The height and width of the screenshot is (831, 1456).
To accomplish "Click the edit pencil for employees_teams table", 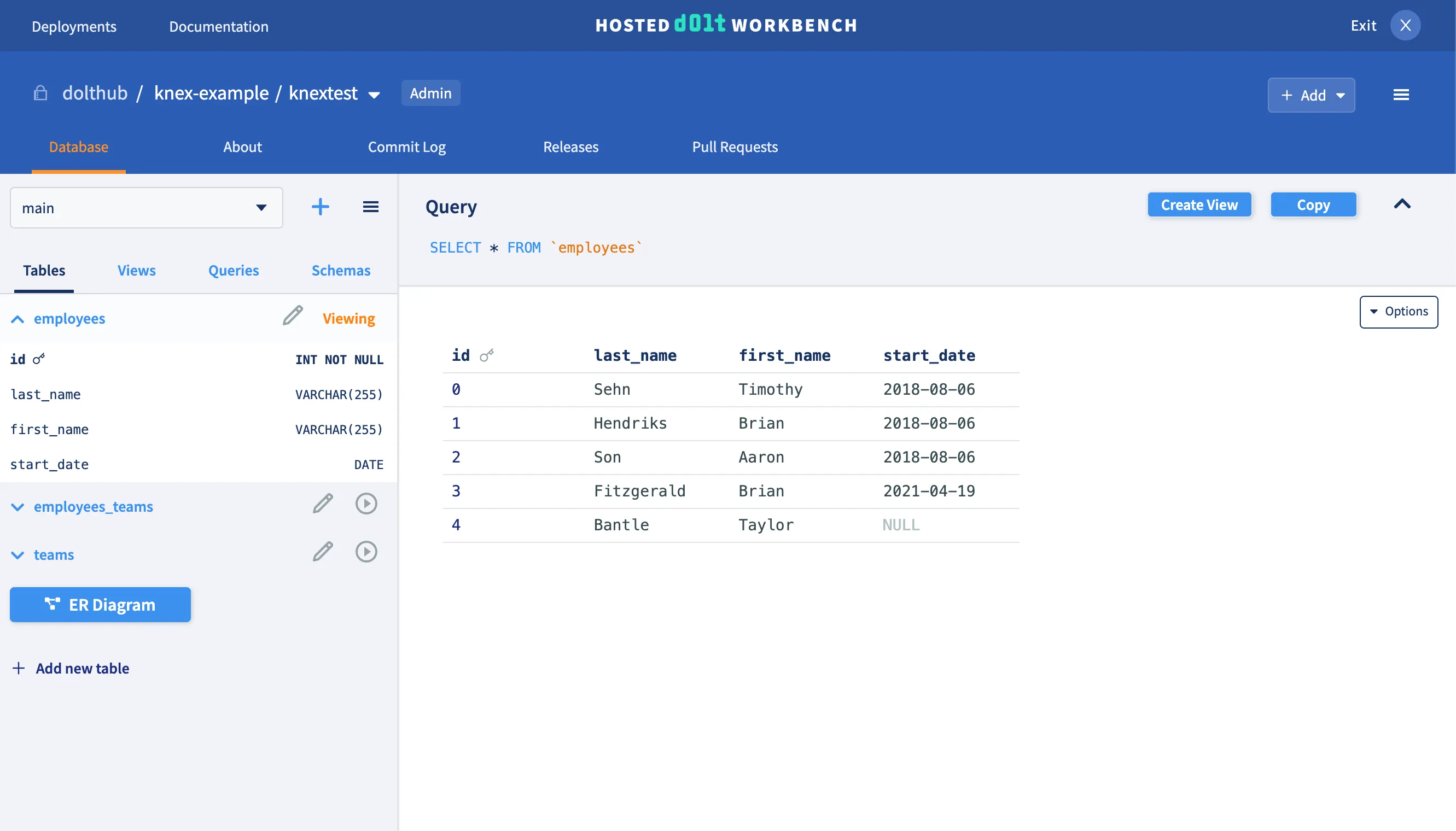I will 323,504.
